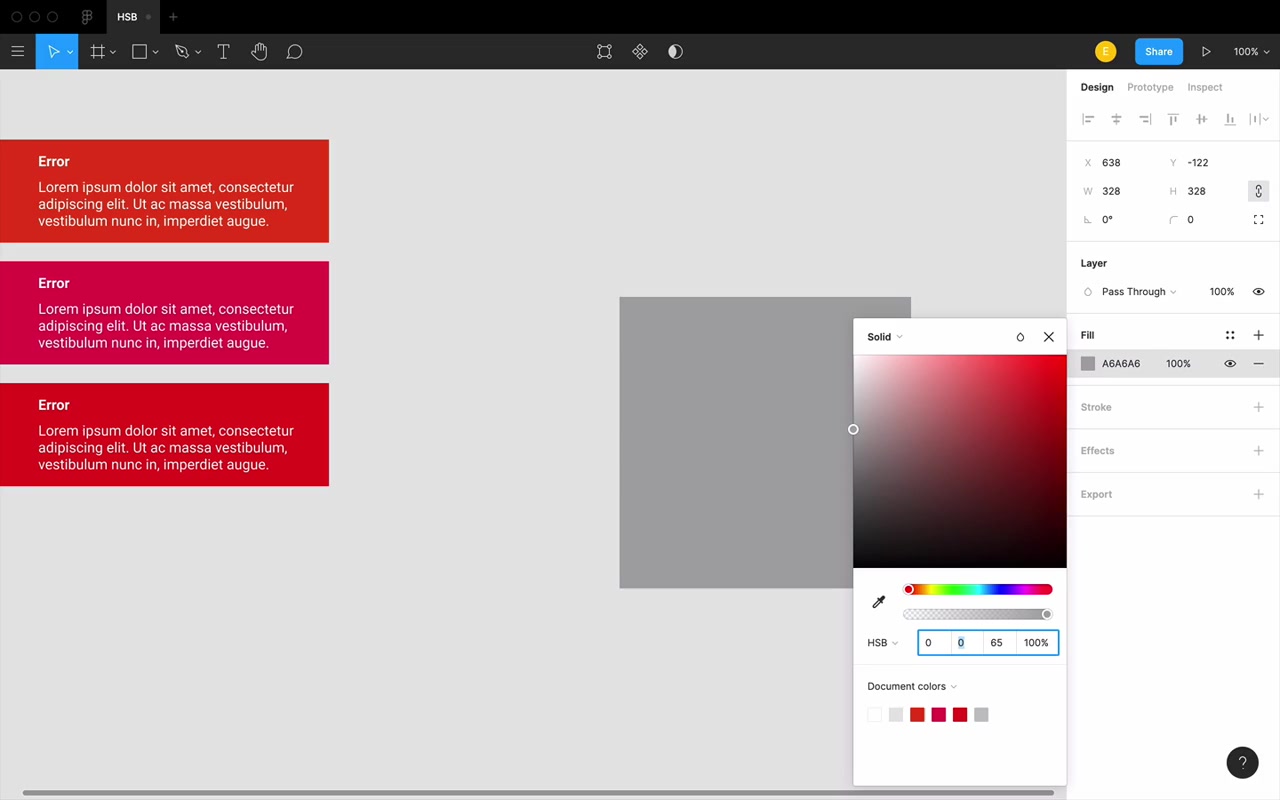Open the help question mark button
This screenshot has height=800, width=1280.
click(1242, 763)
